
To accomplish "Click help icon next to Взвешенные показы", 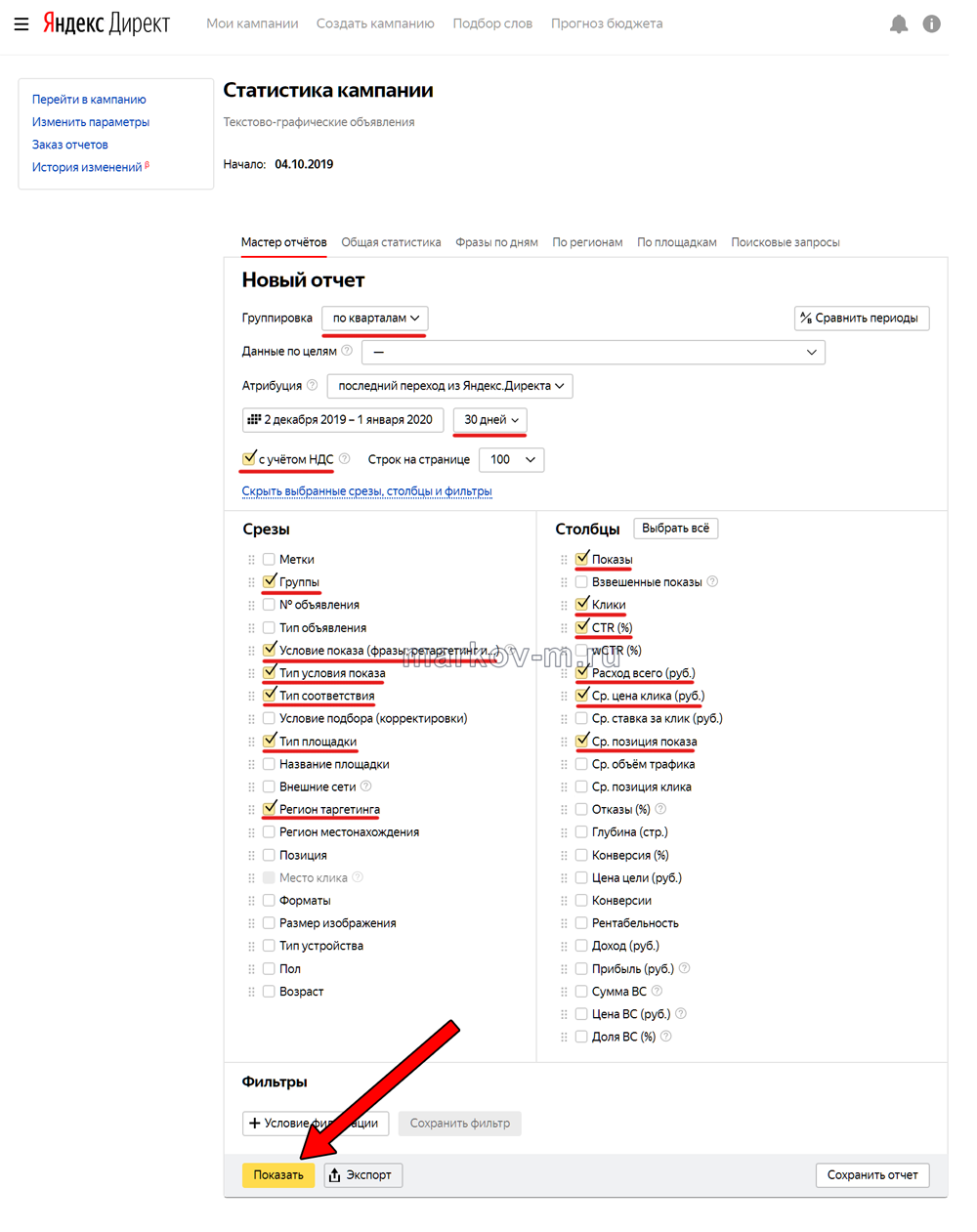I will pyautogui.click(x=712, y=581).
